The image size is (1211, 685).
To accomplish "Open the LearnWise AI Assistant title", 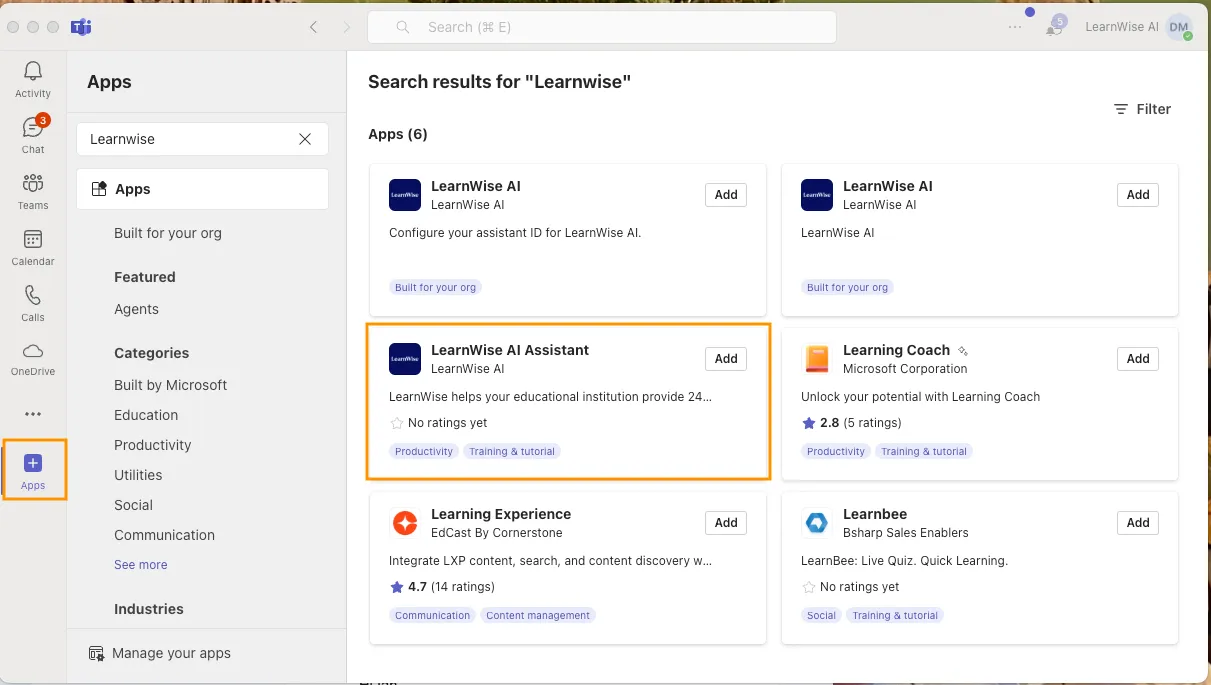I will click(x=510, y=350).
